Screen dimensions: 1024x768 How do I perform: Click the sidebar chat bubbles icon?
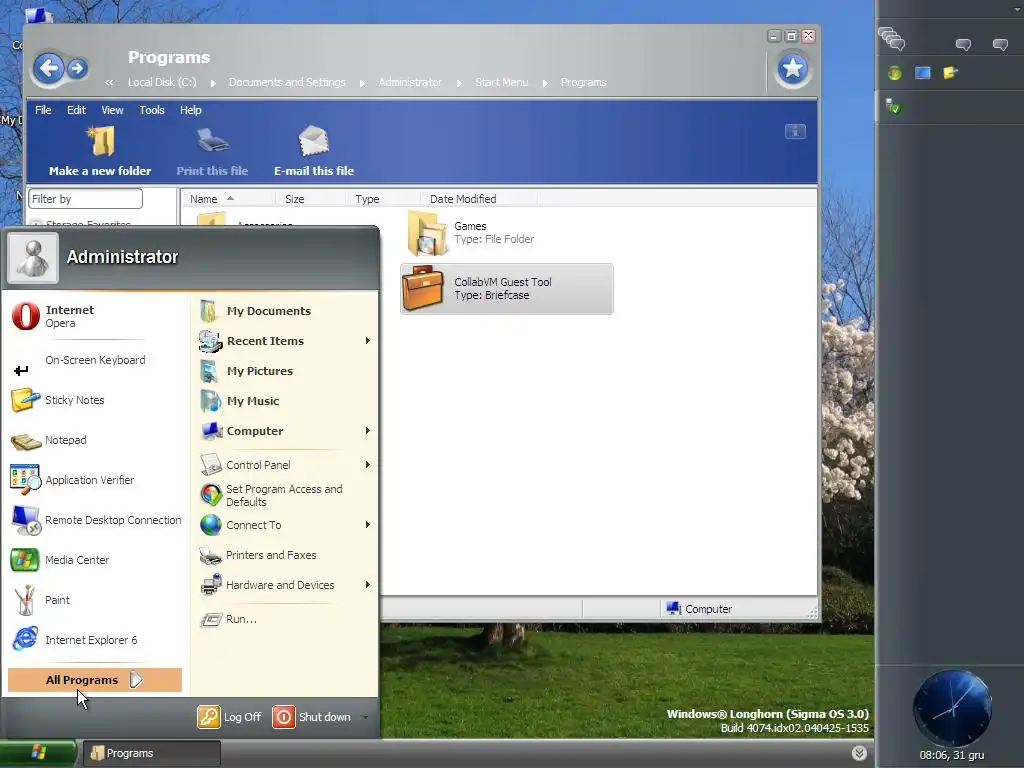891,39
